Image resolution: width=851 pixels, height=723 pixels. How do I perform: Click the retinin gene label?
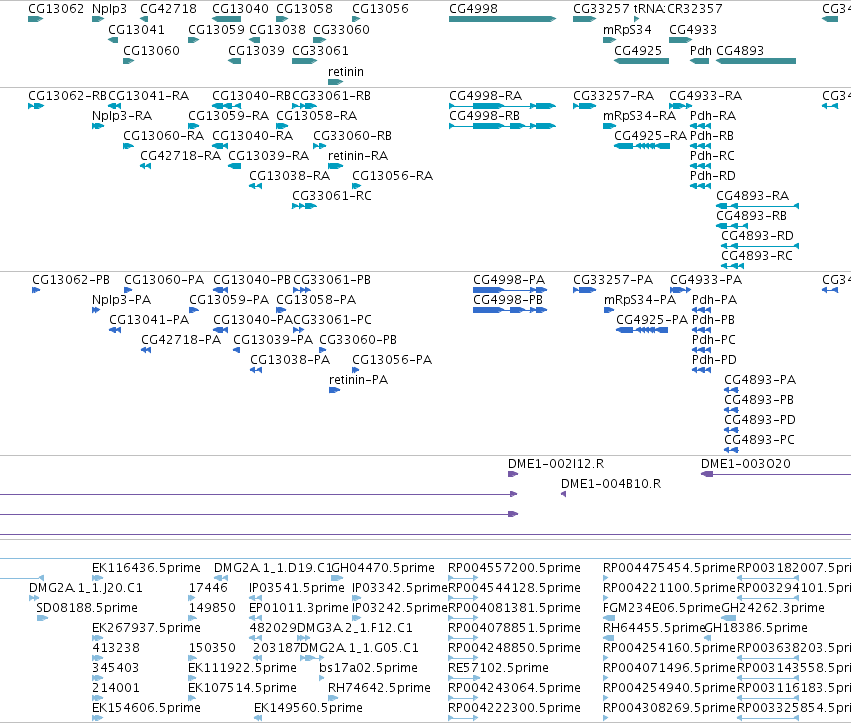pyautogui.click(x=346, y=72)
